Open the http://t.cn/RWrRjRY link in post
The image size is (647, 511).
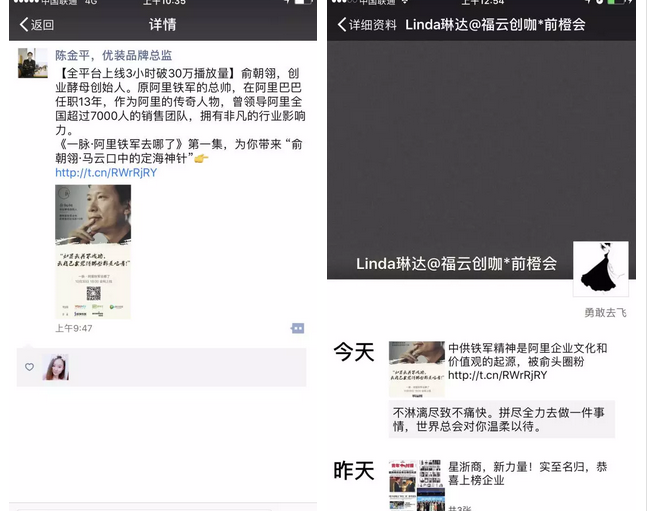106,173
